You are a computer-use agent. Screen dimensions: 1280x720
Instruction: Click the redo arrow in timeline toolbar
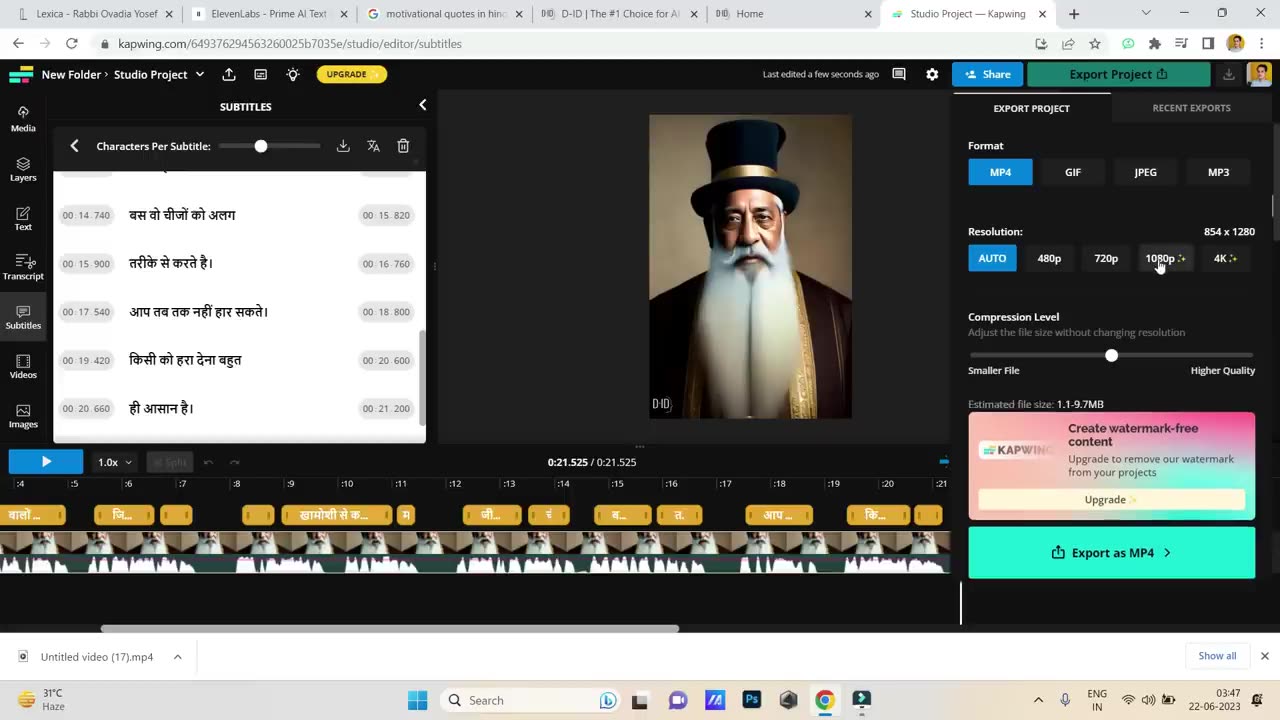coord(235,462)
